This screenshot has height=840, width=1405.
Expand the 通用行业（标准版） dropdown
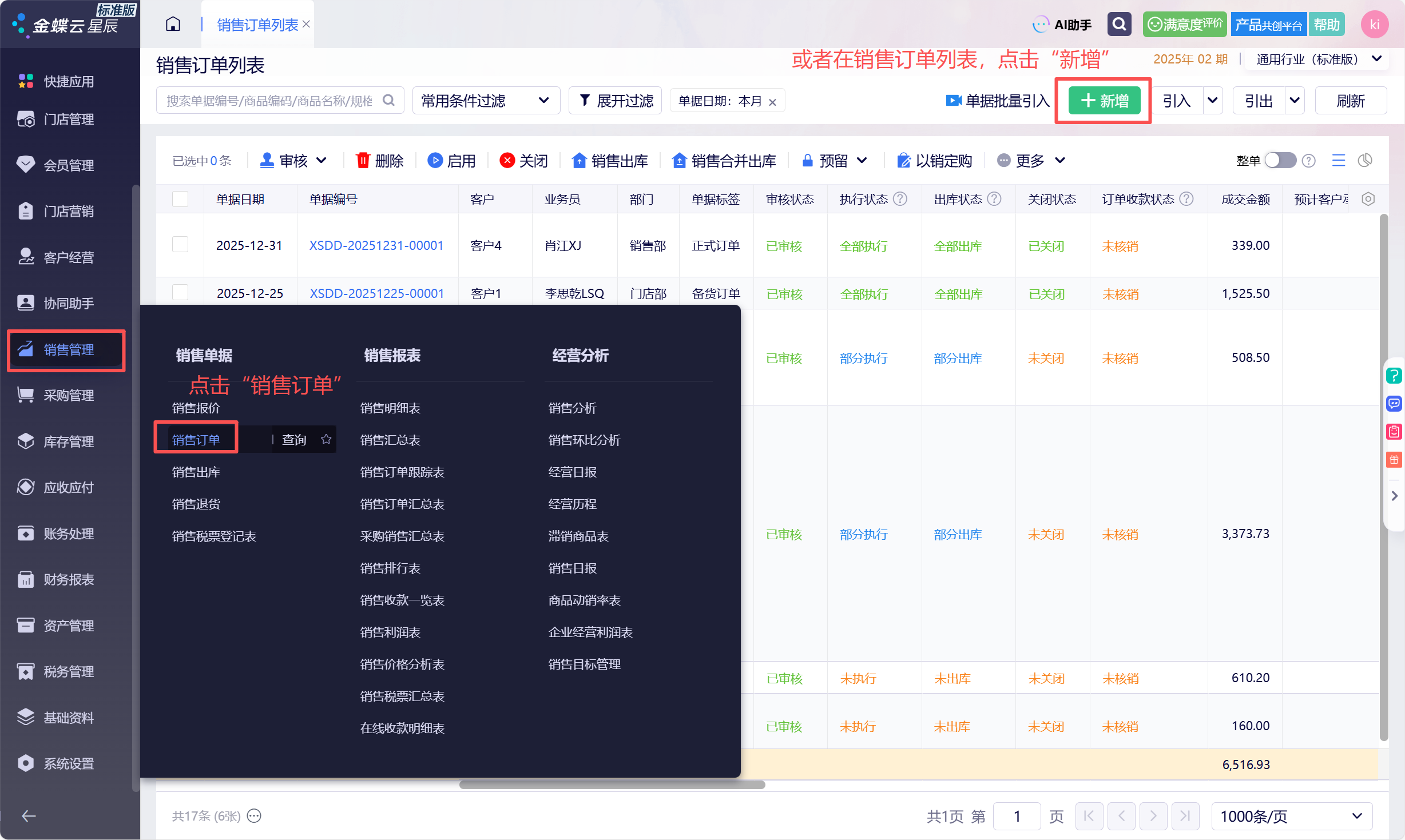(1319, 59)
